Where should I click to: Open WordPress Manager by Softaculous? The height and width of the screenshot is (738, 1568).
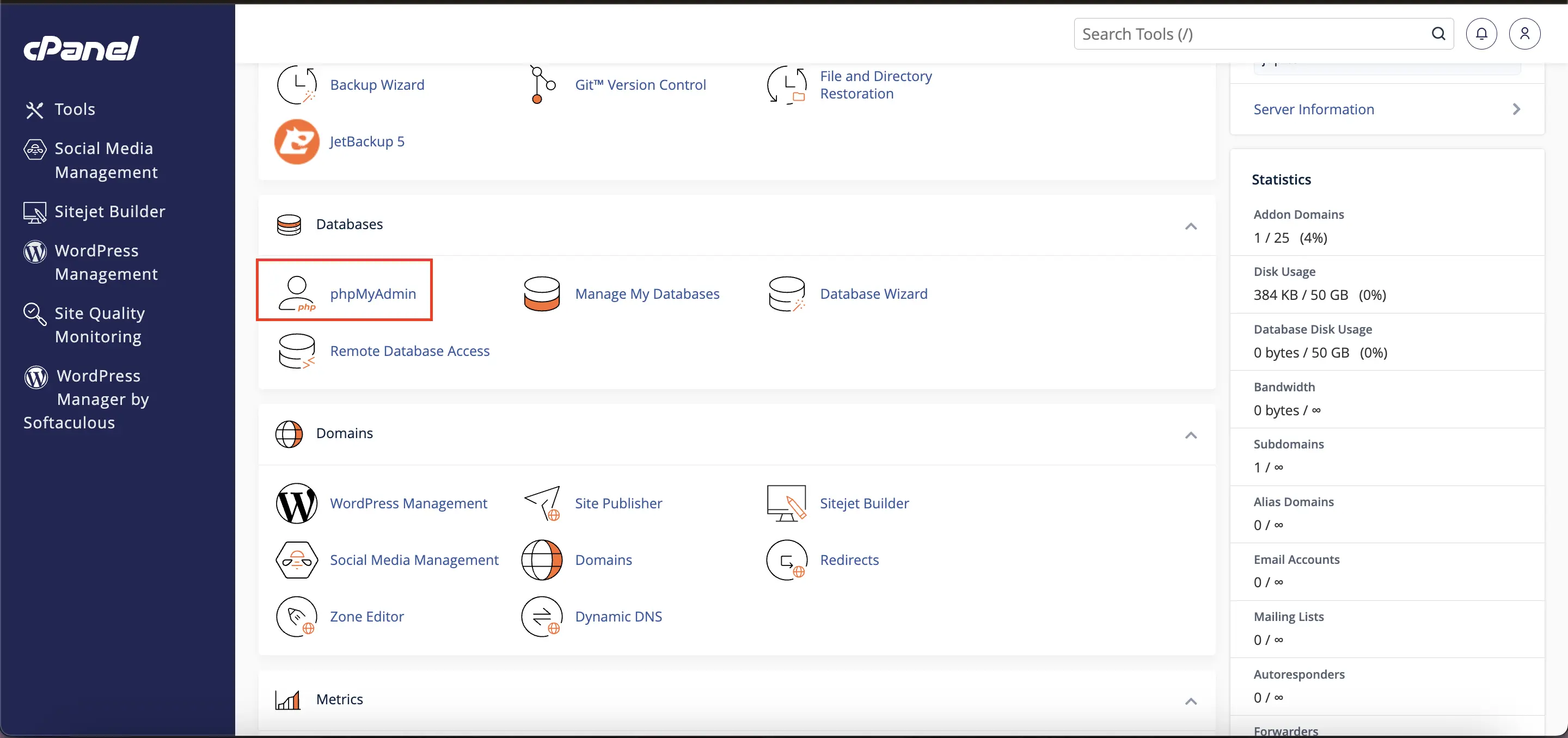coord(86,399)
